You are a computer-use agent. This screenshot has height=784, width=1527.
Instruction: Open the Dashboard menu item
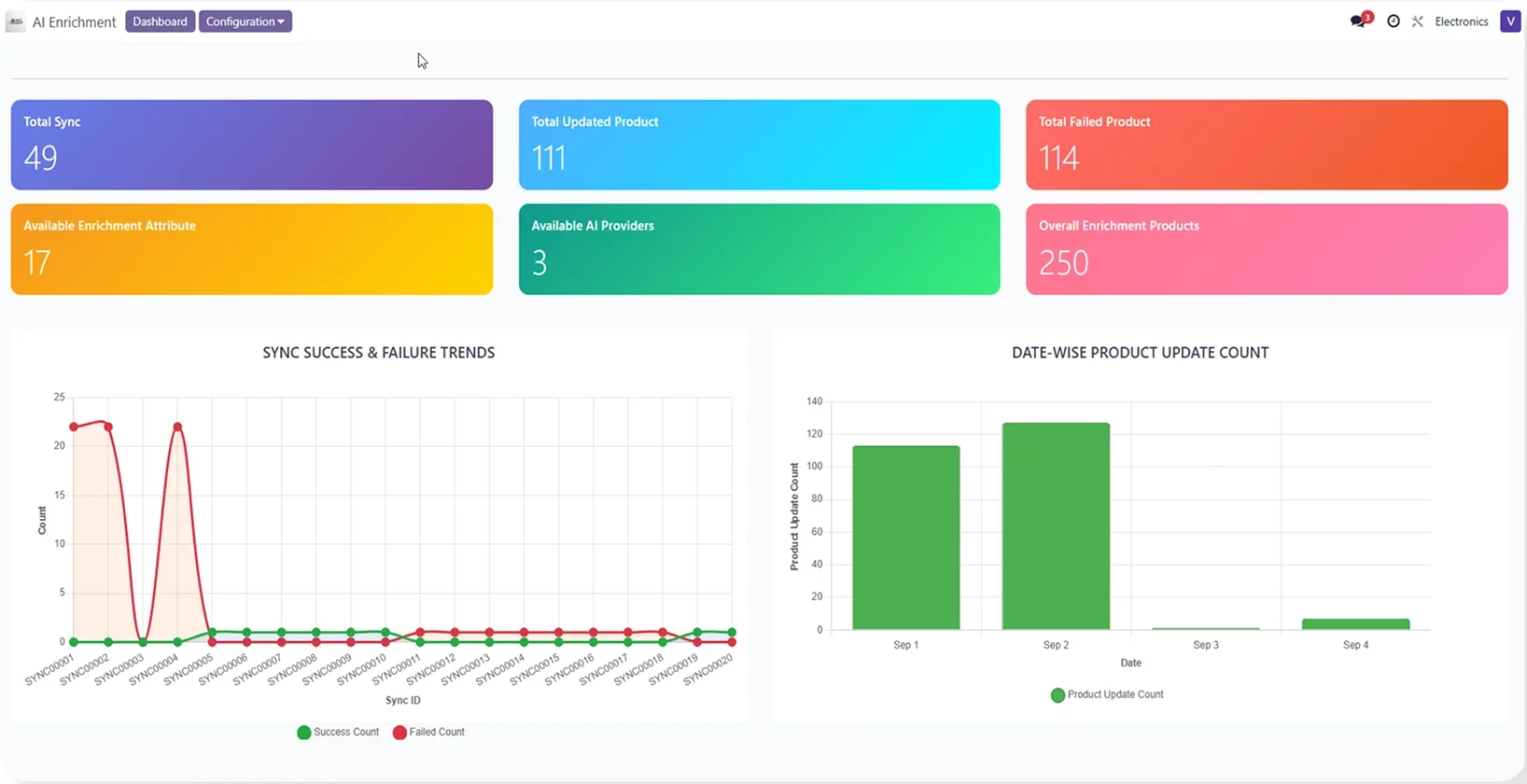coord(160,21)
